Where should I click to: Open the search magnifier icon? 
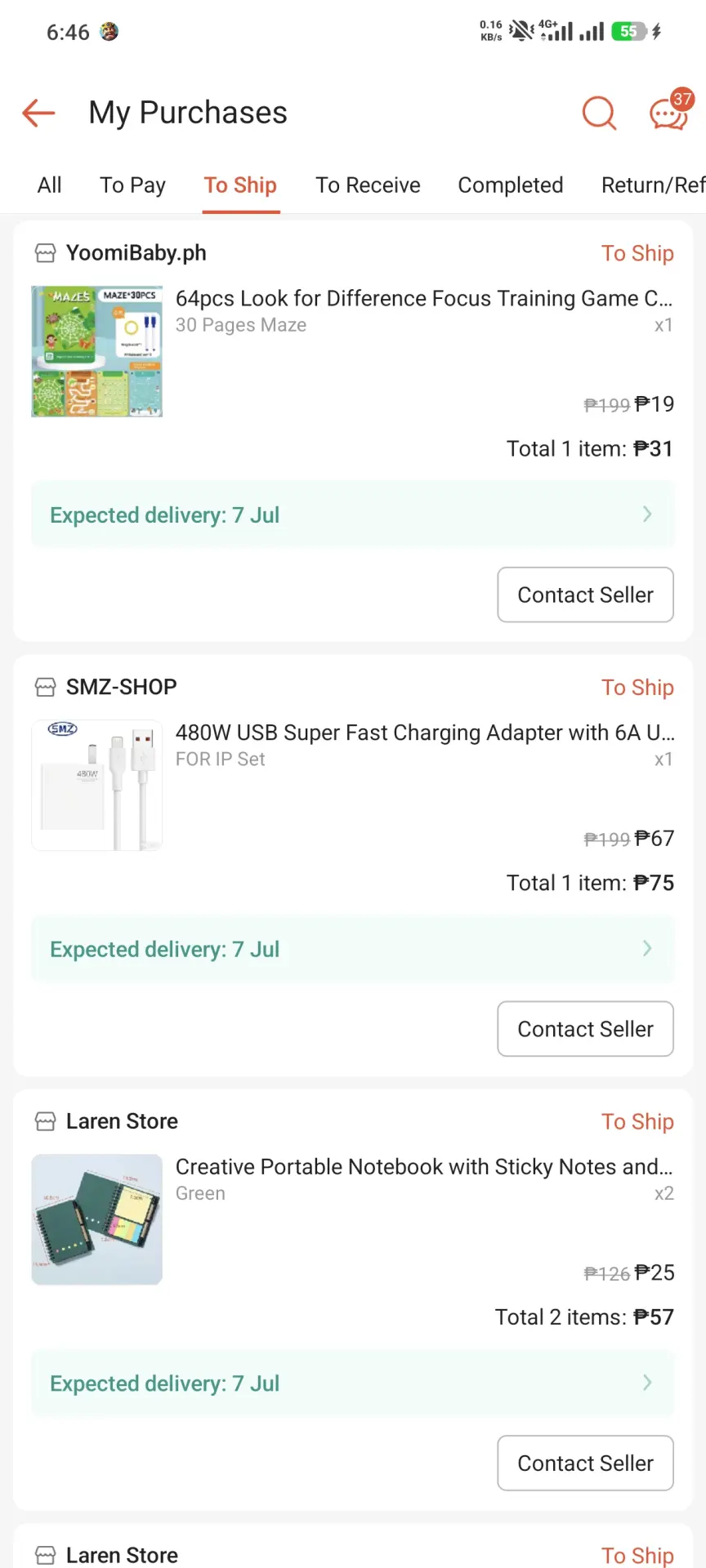599,113
